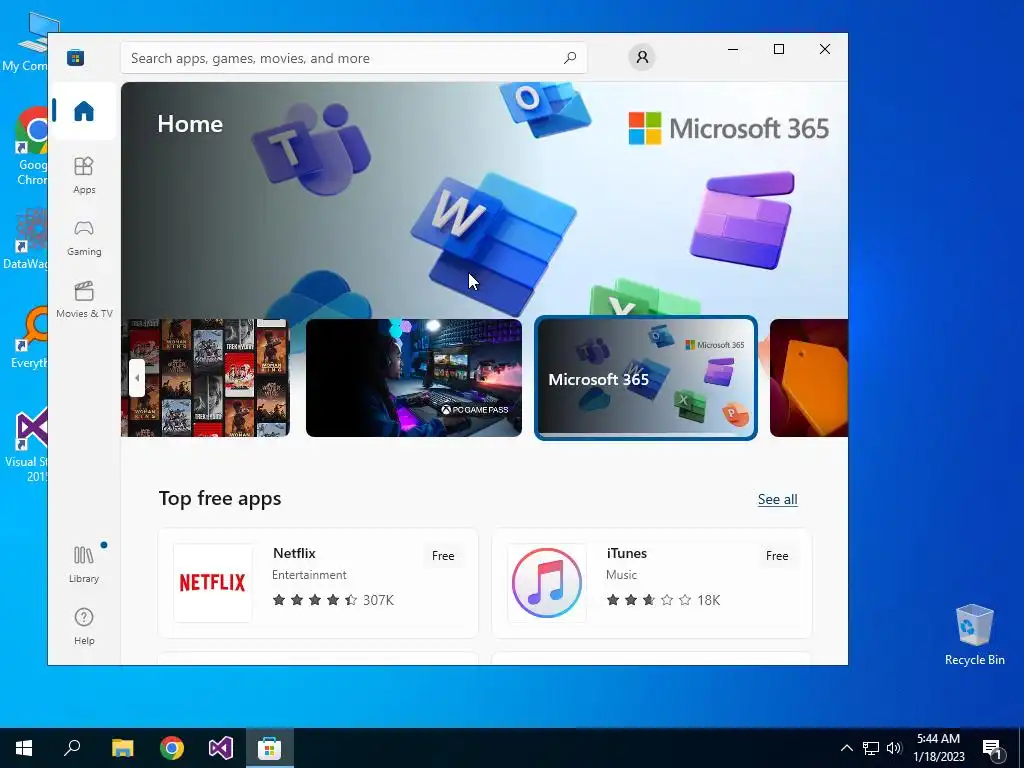Open the Home section in Store sidebar
The width and height of the screenshot is (1024, 768).
coord(84,111)
